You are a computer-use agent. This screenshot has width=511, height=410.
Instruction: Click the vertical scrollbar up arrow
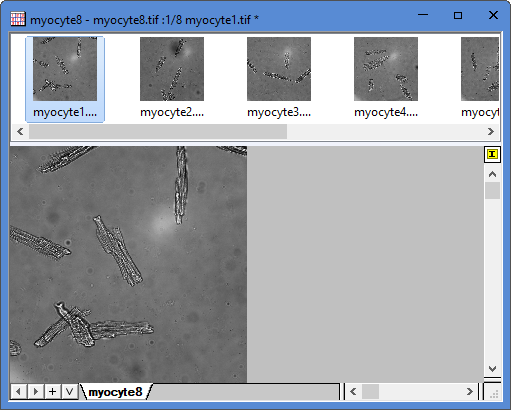click(x=492, y=174)
